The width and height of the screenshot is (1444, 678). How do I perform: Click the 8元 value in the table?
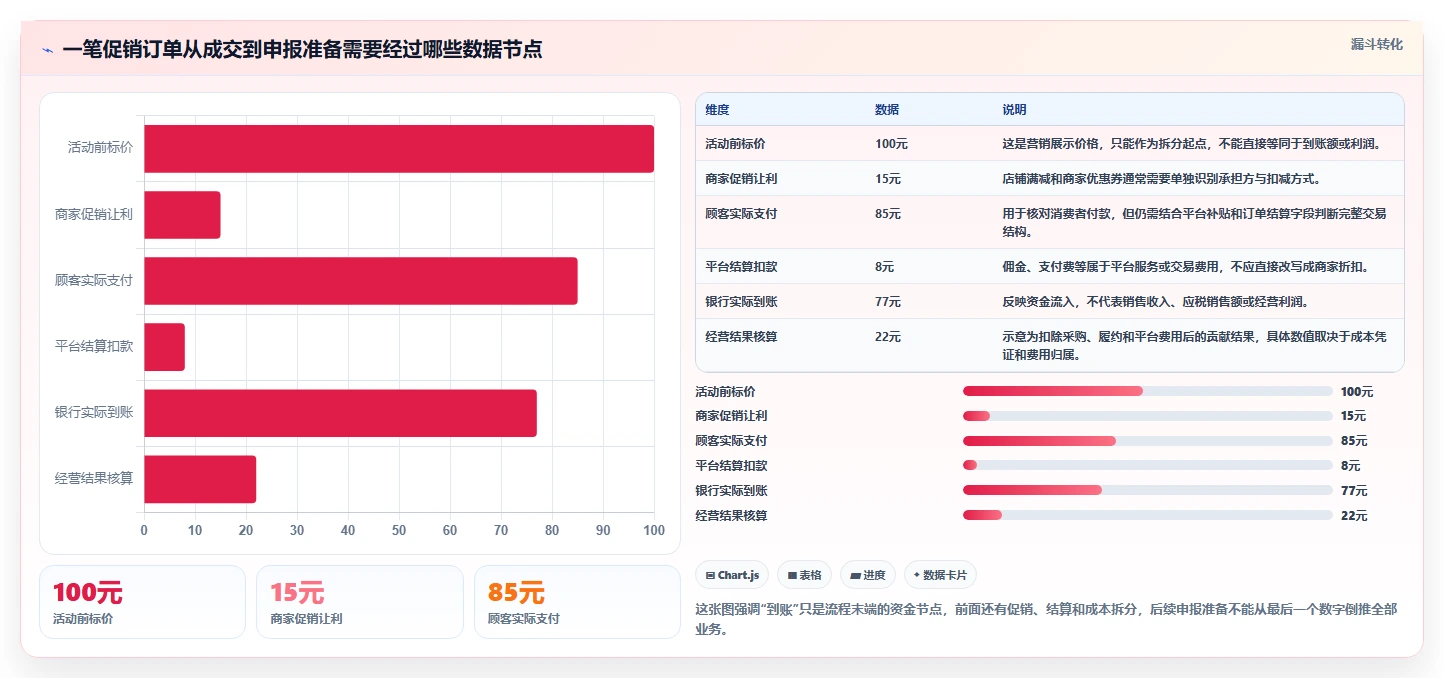coord(885,266)
